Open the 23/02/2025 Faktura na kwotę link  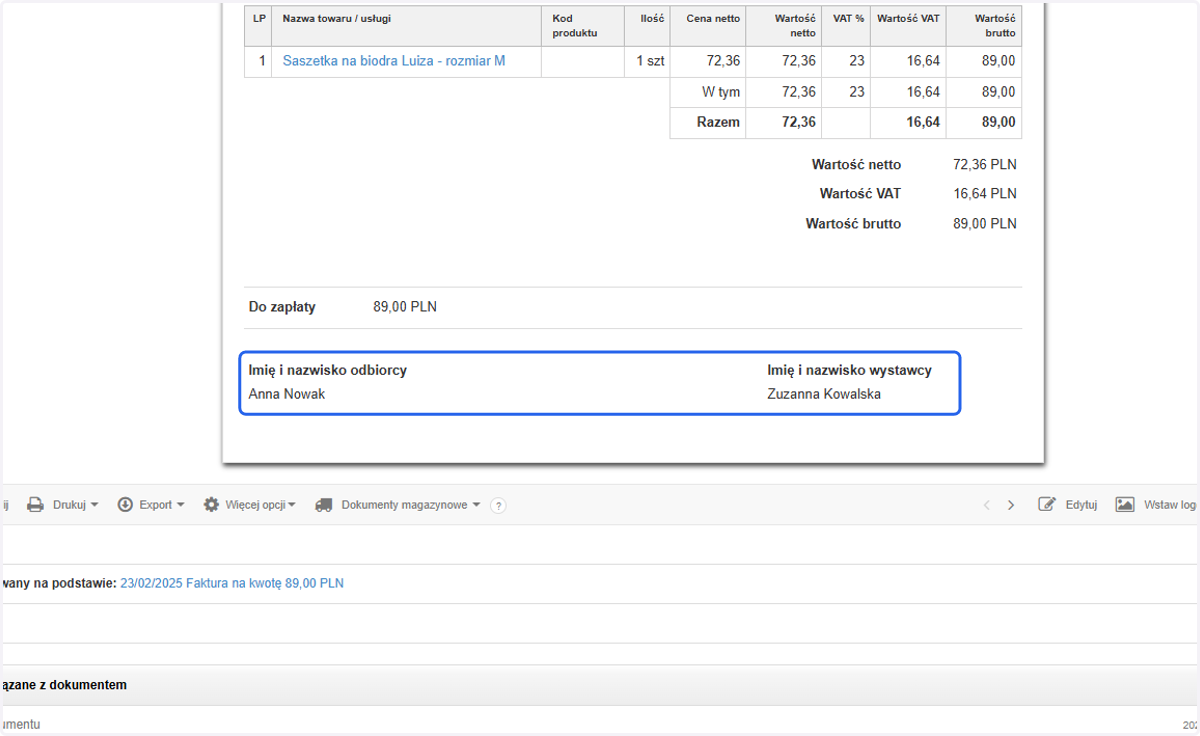click(232, 583)
